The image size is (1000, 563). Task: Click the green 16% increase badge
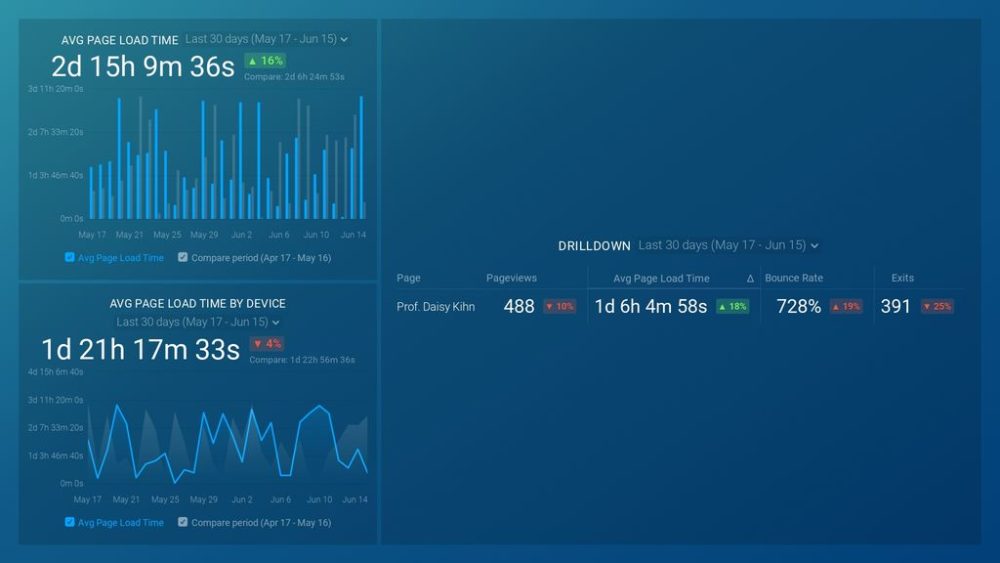tap(265, 61)
